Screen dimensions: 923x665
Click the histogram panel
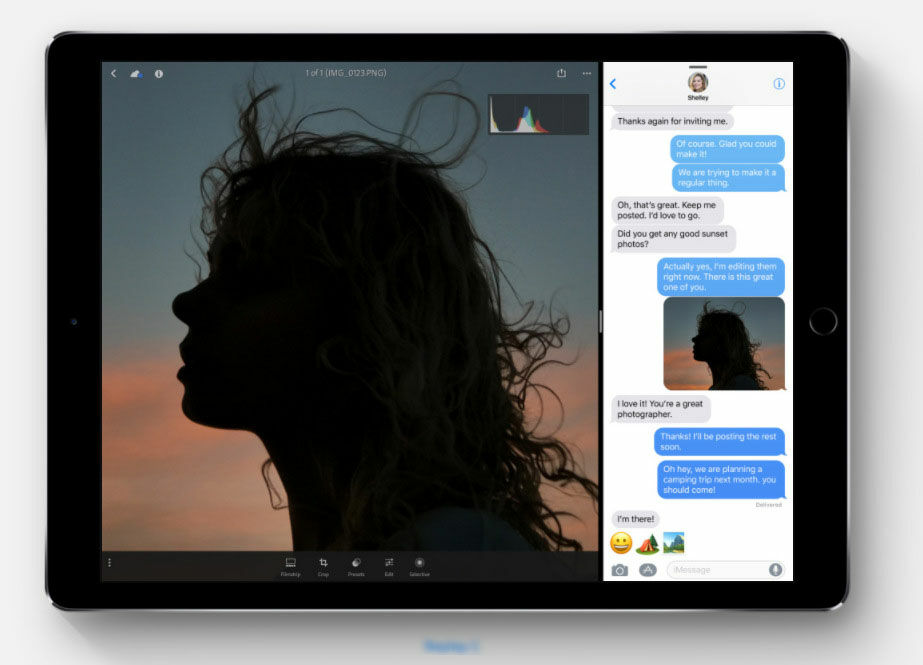pyautogui.click(x=539, y=114)
